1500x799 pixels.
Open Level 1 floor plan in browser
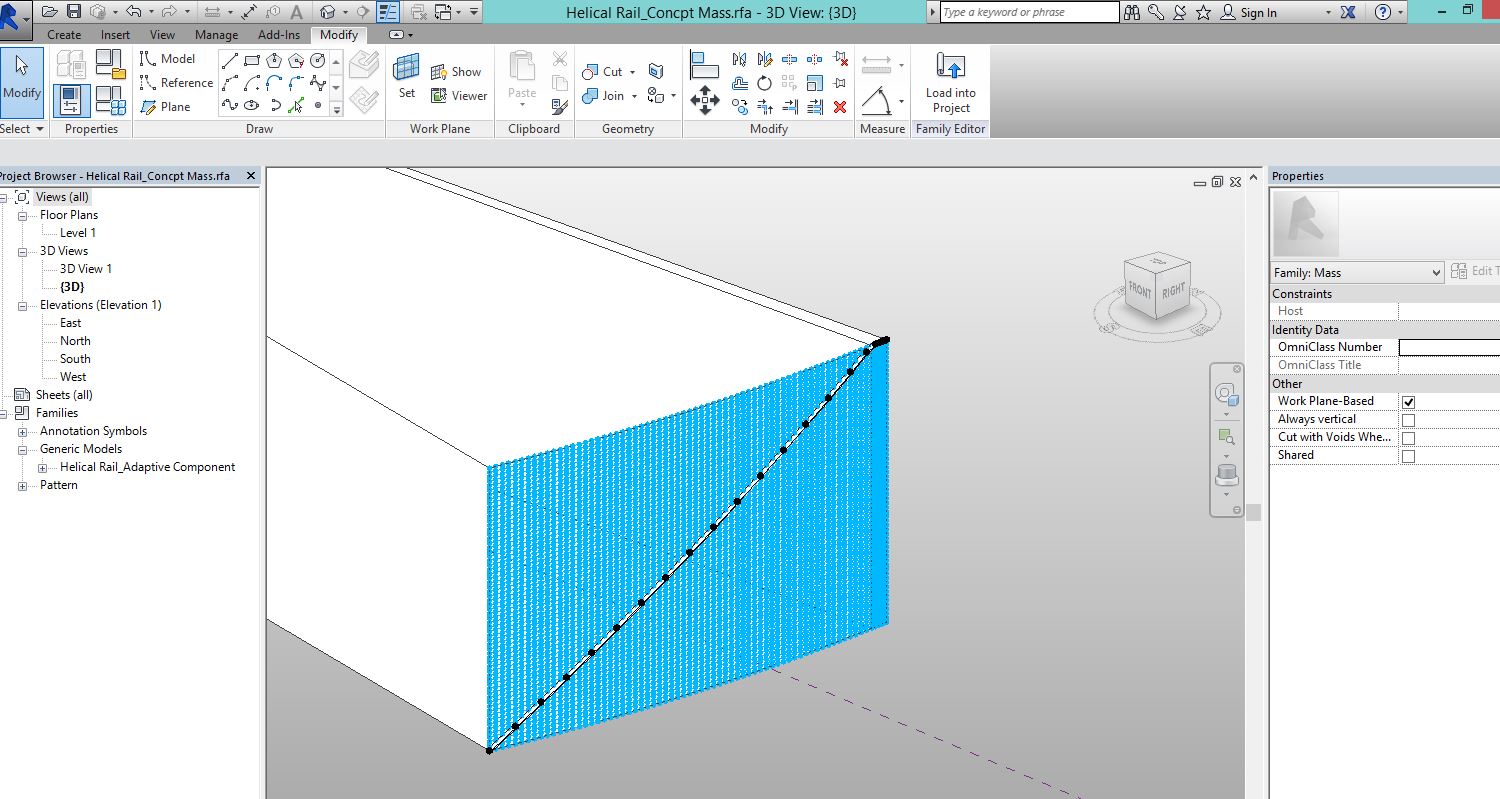78,233
